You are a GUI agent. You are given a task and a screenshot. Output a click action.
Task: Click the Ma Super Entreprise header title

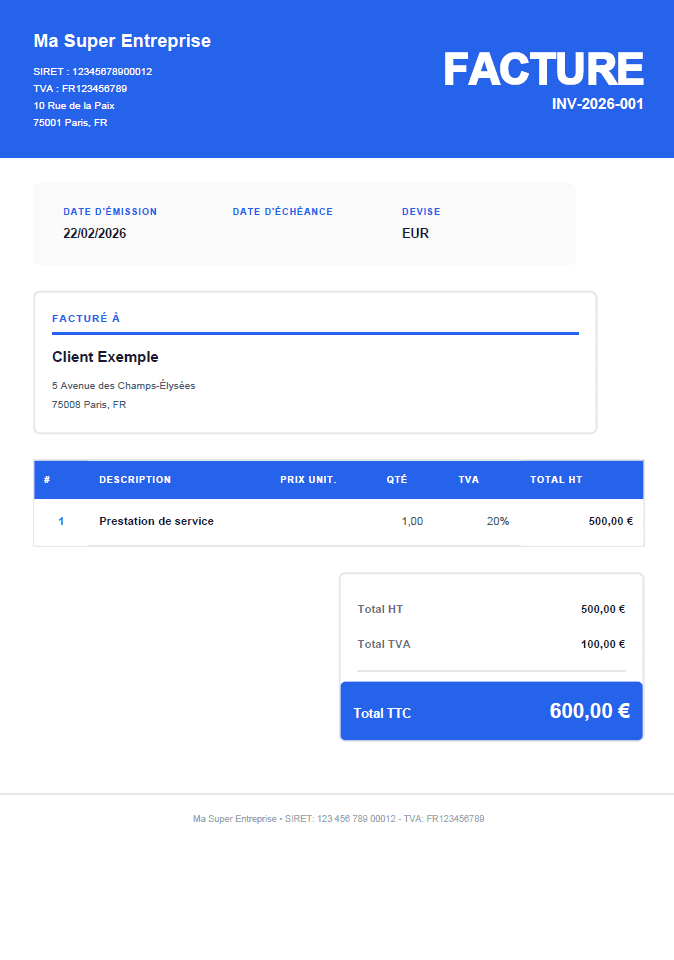(x=122, y=41)
